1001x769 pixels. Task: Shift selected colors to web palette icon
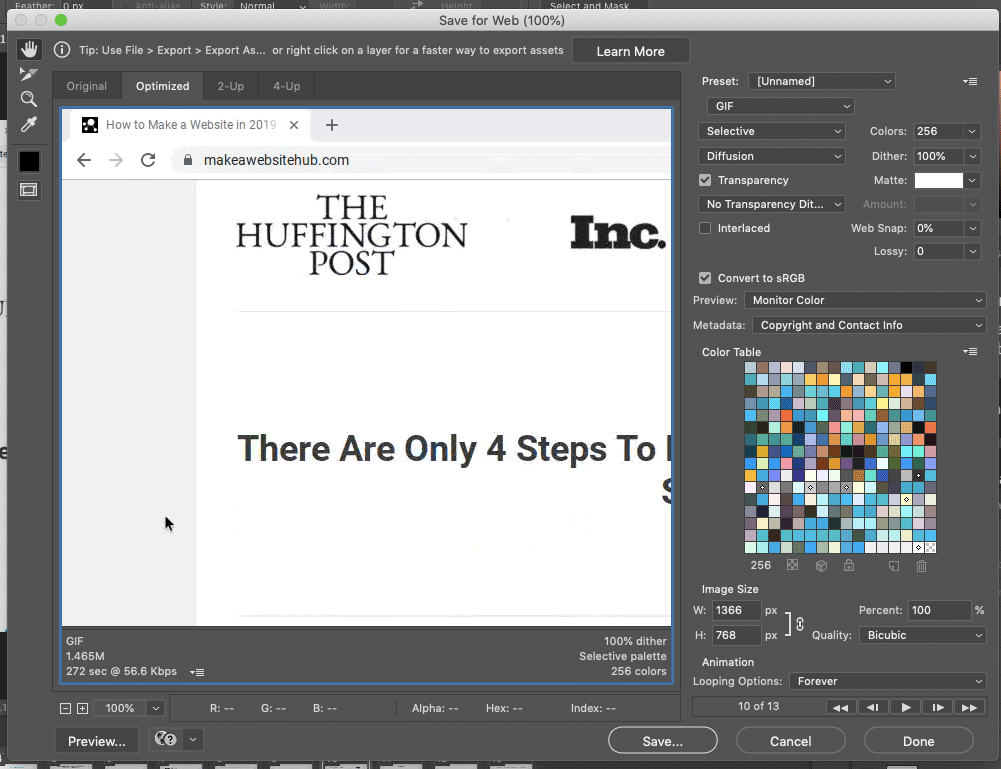point(822,565)
